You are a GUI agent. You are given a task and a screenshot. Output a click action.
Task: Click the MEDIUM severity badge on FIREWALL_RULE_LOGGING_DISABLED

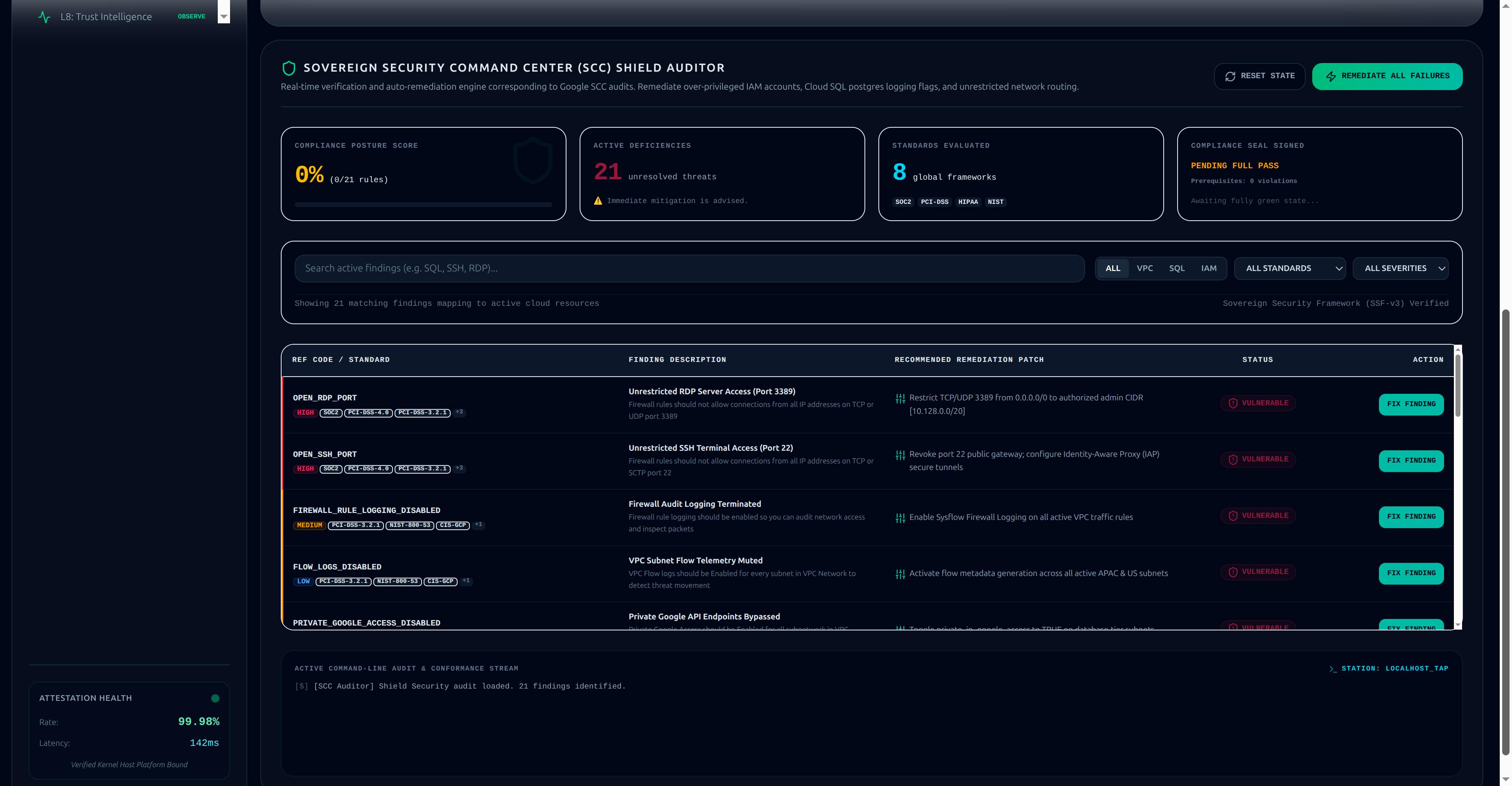(x=309, y=525)
